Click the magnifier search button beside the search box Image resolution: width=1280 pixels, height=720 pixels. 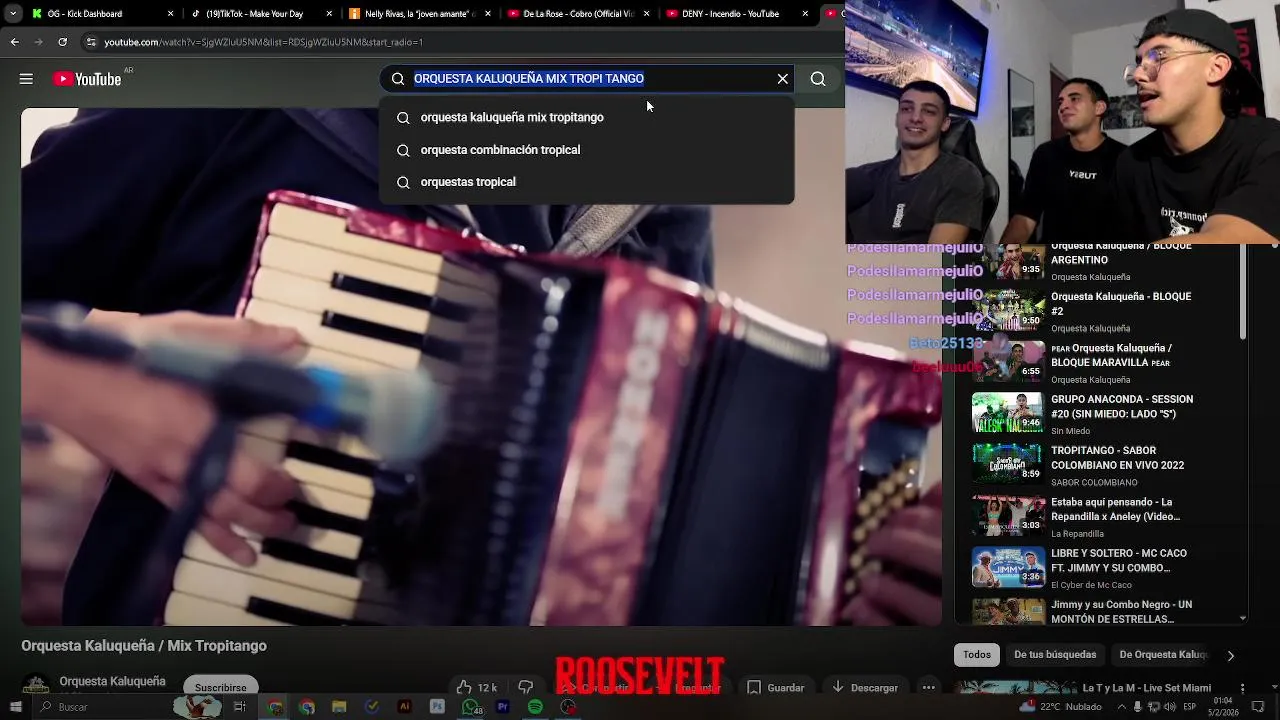pyautogui.click(x=818, y=78)
